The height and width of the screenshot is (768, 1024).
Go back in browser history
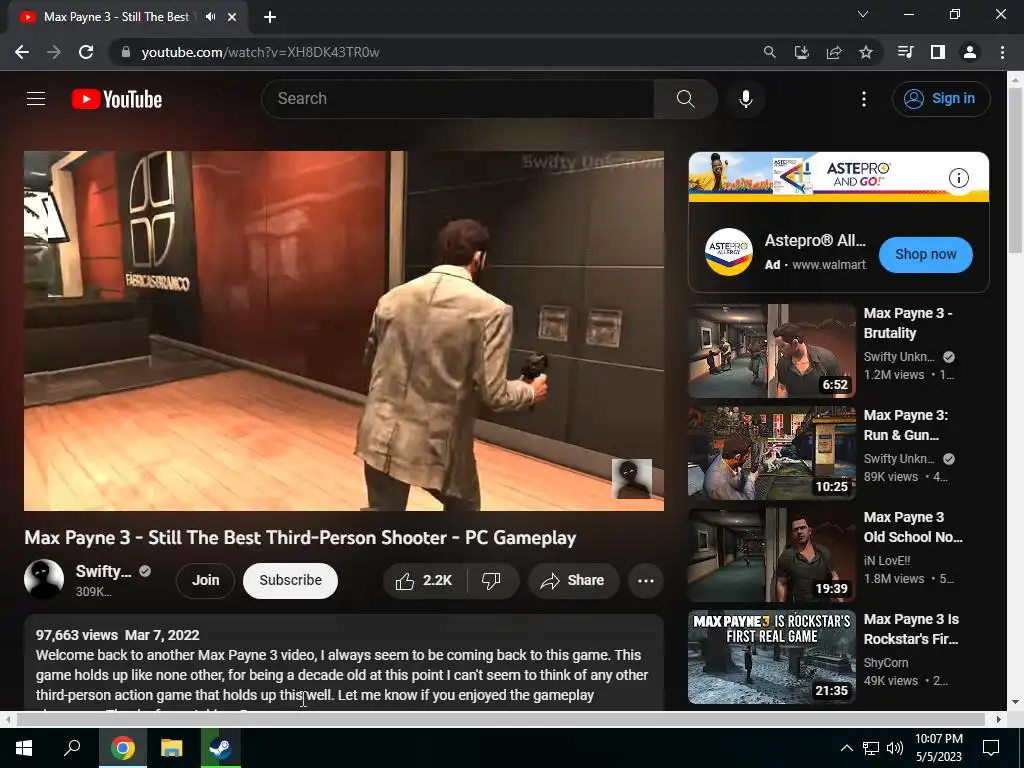pyautogui.click(x=22, y=52)
